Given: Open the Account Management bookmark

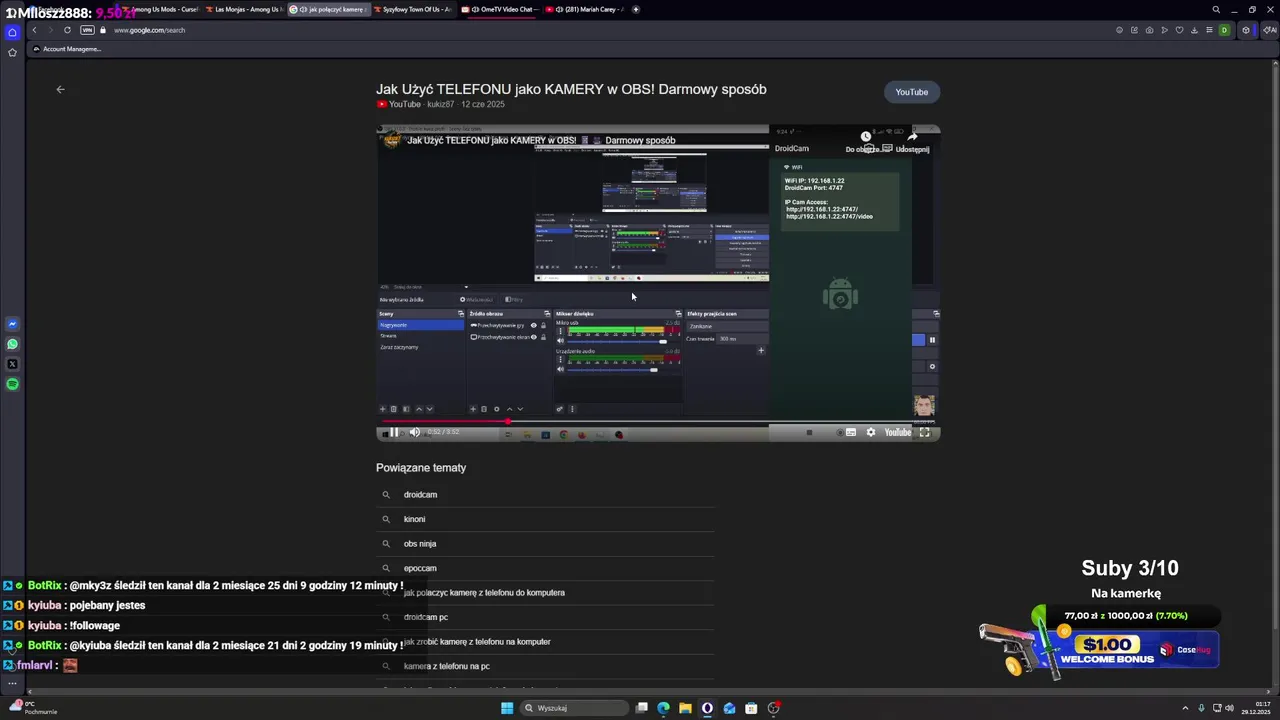Looking at the screenshot, I should coord(67,49).
